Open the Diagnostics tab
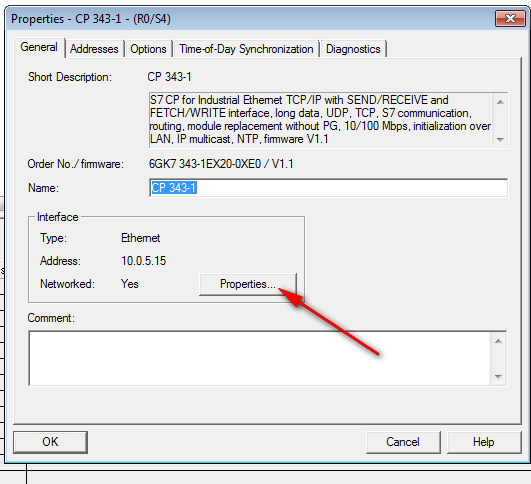Viewport: 531px width, 484px height. click(x=353, y=49)
